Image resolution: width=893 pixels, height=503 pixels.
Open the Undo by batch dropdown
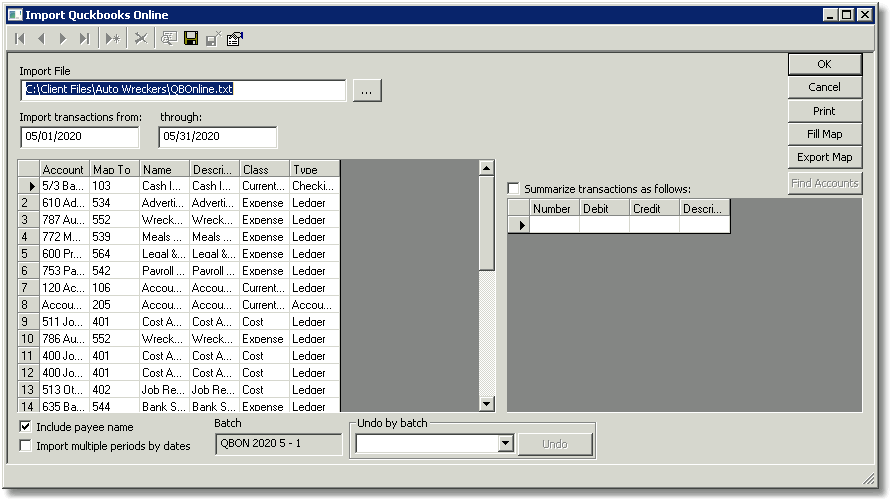coord(505,444)
